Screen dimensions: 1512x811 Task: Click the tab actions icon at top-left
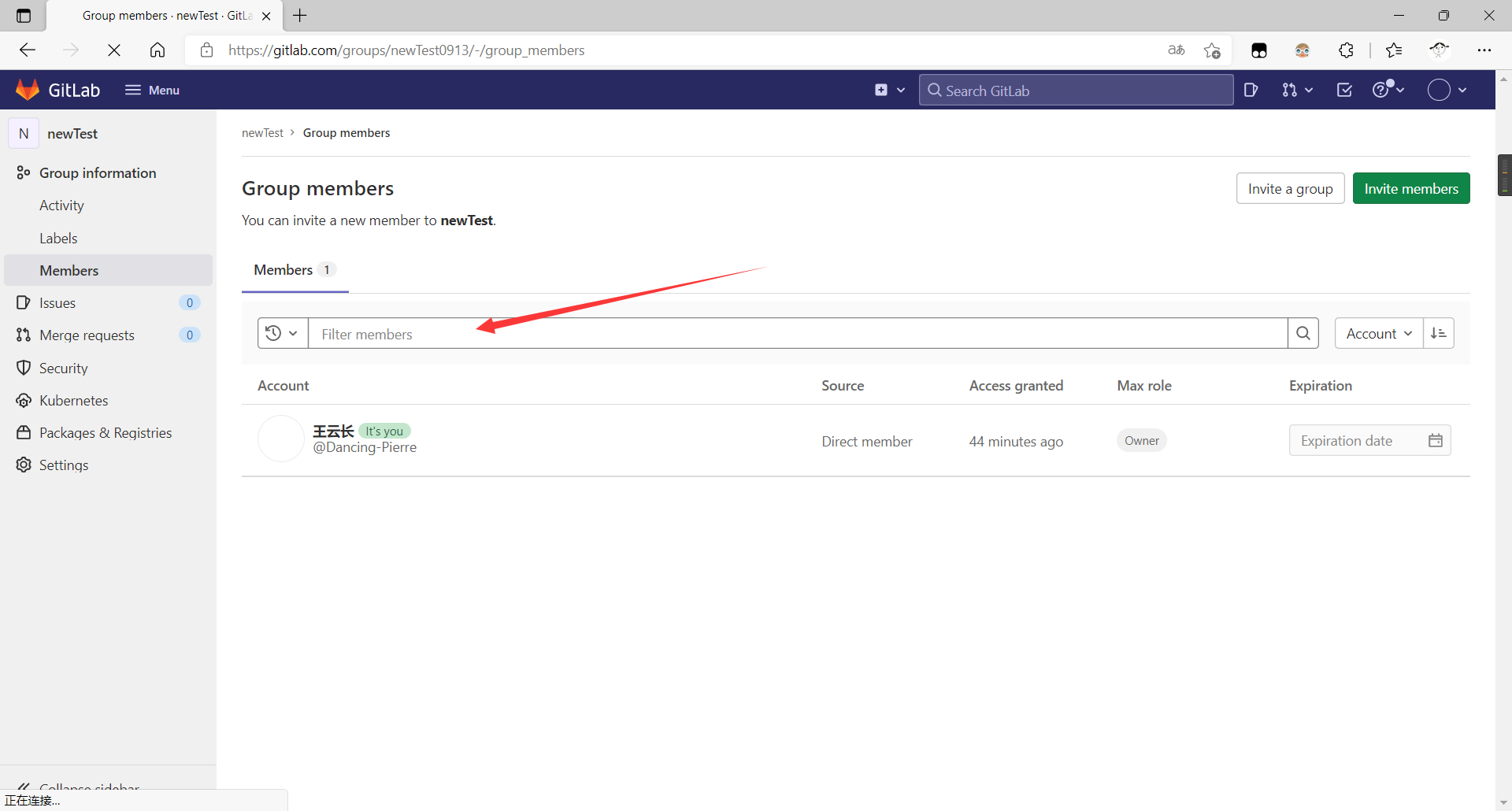(24, 15)
